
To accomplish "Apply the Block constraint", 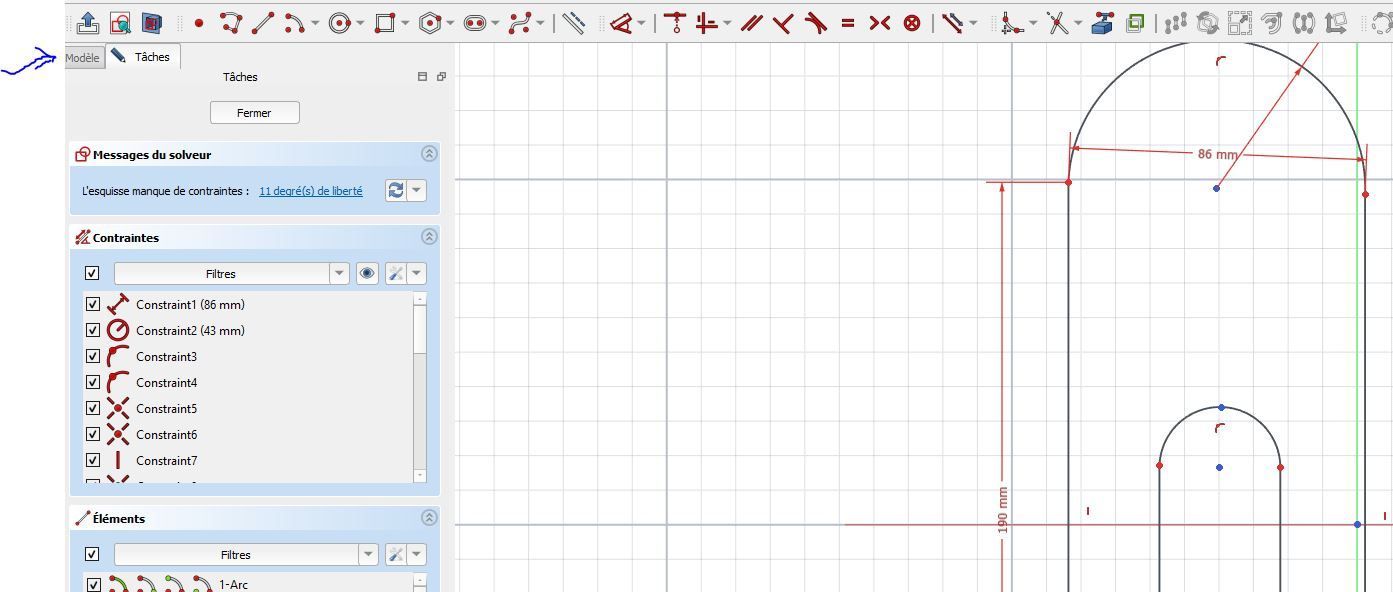I will click(x=911, y=22).
